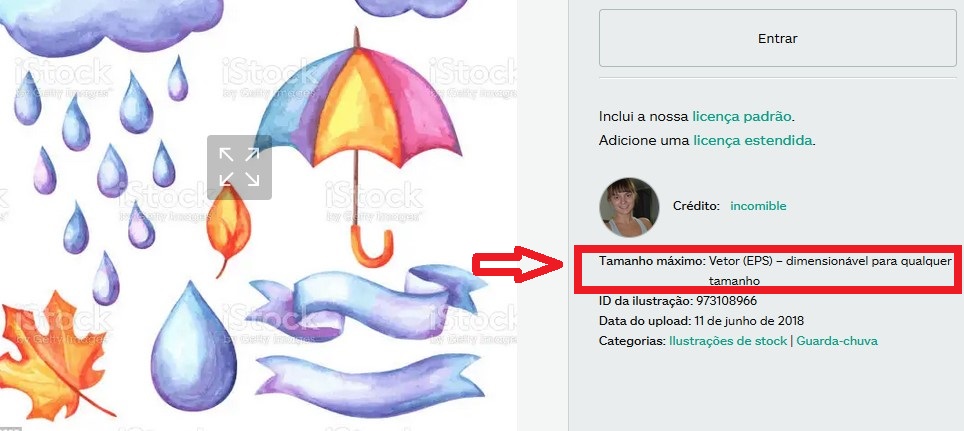The height and width of the screenshot is (431, 964).
Task: Click the contributor avatar photo
Action: coord(629,207)
